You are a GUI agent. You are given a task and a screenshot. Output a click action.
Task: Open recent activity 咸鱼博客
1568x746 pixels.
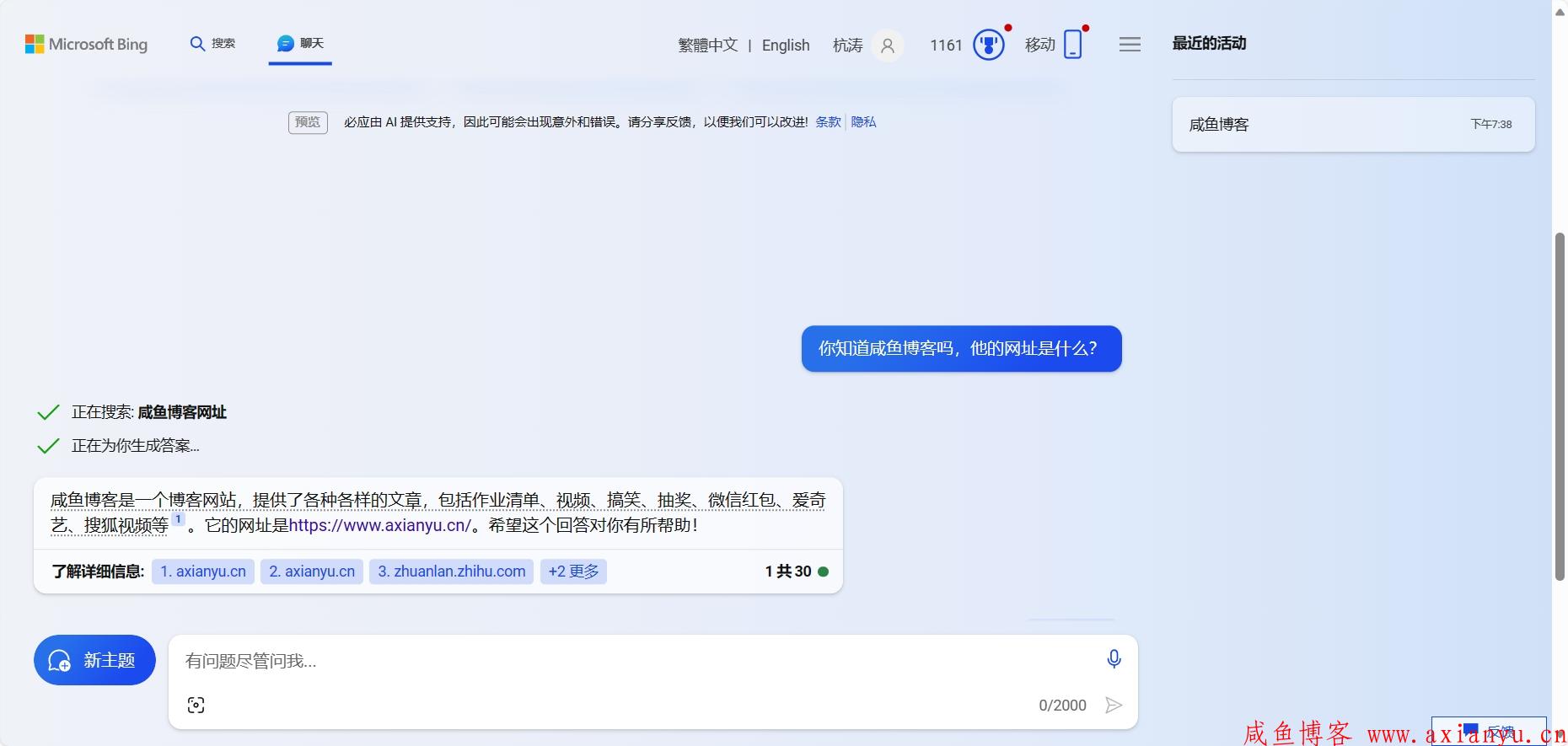click(1353, 125)
